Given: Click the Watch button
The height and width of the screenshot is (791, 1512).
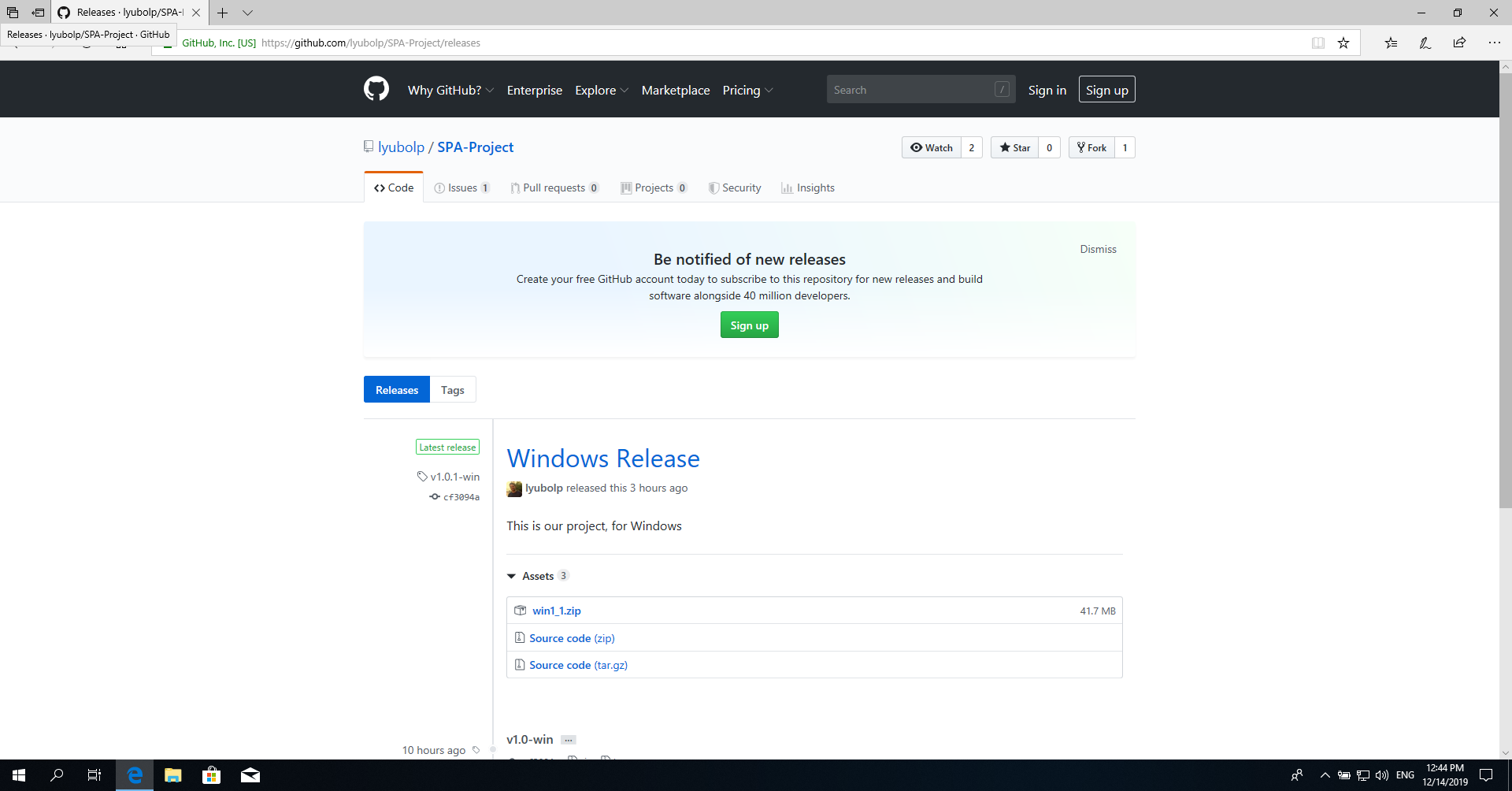Looking at the screenshot, I should coord(932,147).
